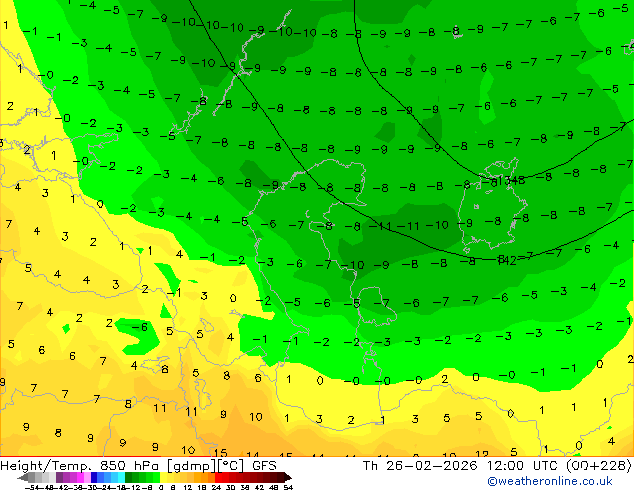
Task: Pick the dark purple legend swatch
Action: coord(59,477)
